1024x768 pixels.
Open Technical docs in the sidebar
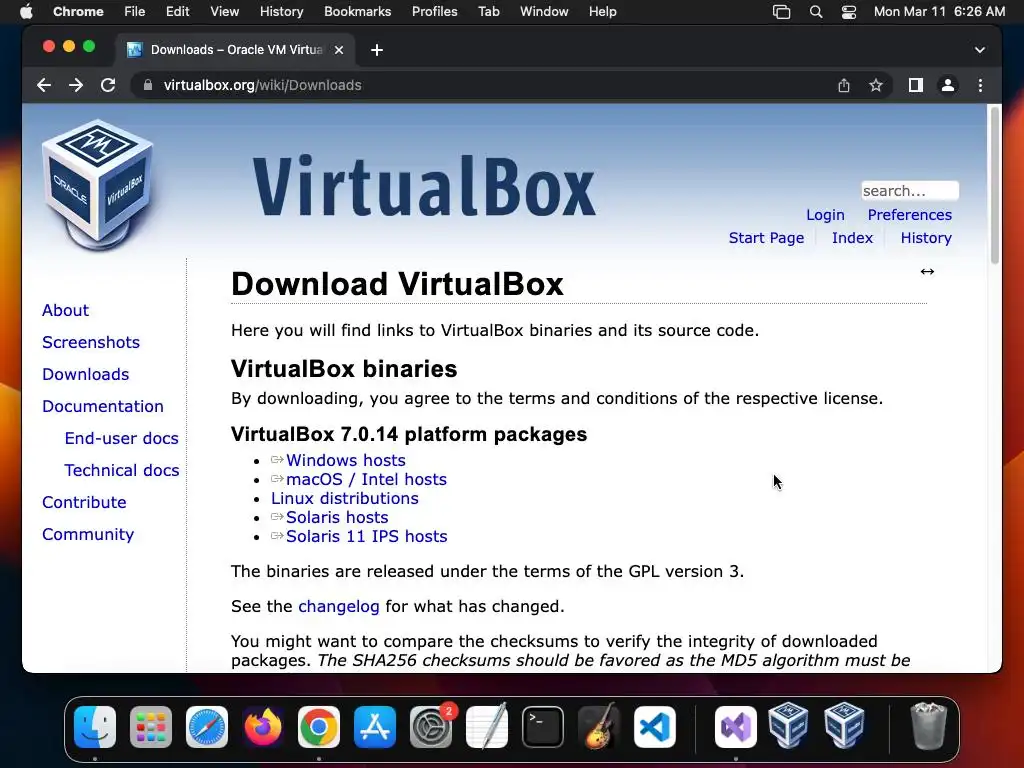121,470
